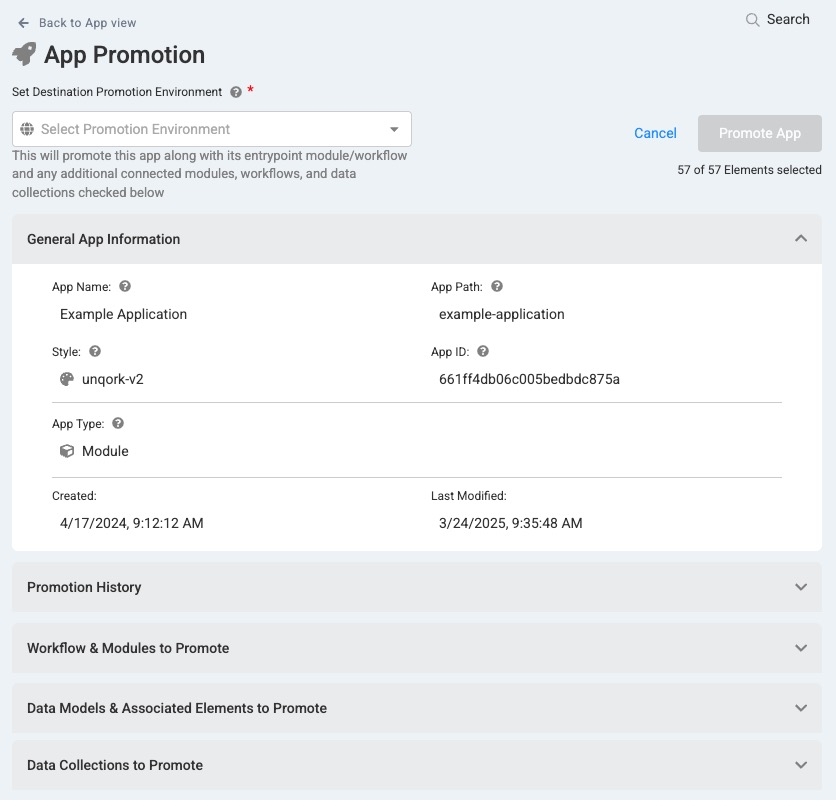This screenshot has height=806, width=836.
Task: Click the rocket icon beside App Promotion
Action: click(x=24, y=54)
